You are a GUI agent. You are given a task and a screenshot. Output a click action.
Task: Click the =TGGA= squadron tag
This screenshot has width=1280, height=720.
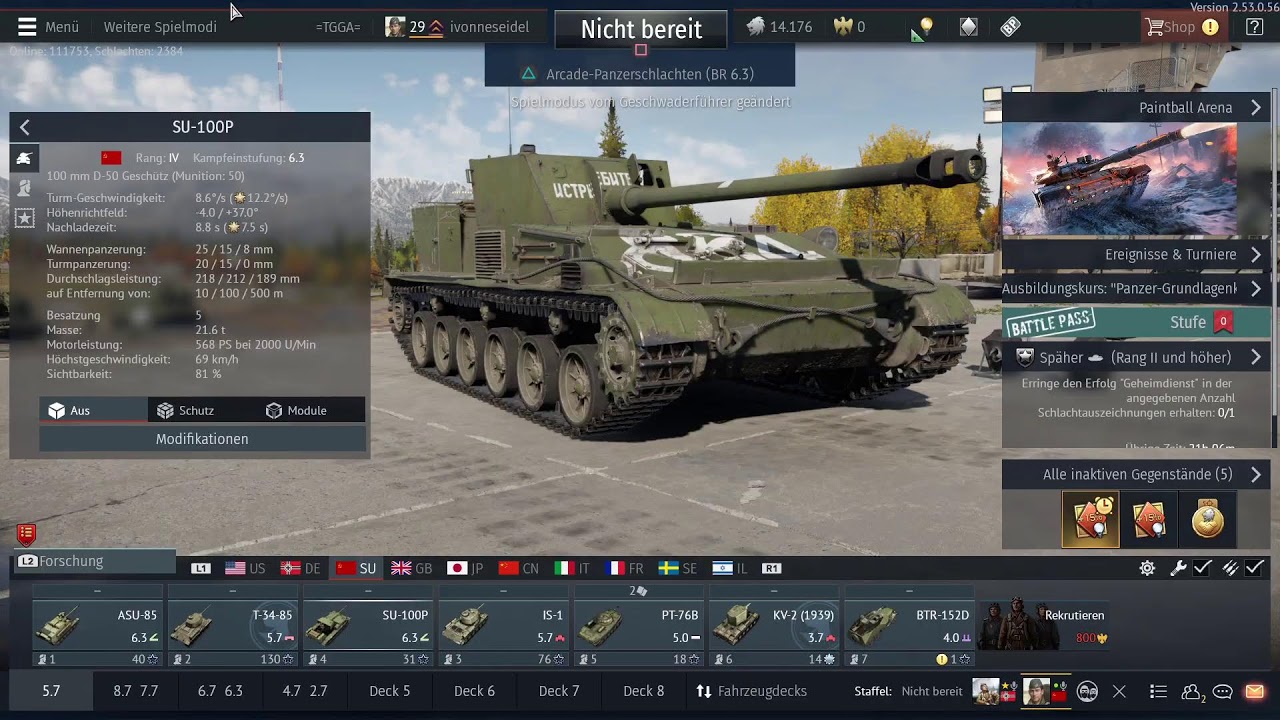point(338,27)
